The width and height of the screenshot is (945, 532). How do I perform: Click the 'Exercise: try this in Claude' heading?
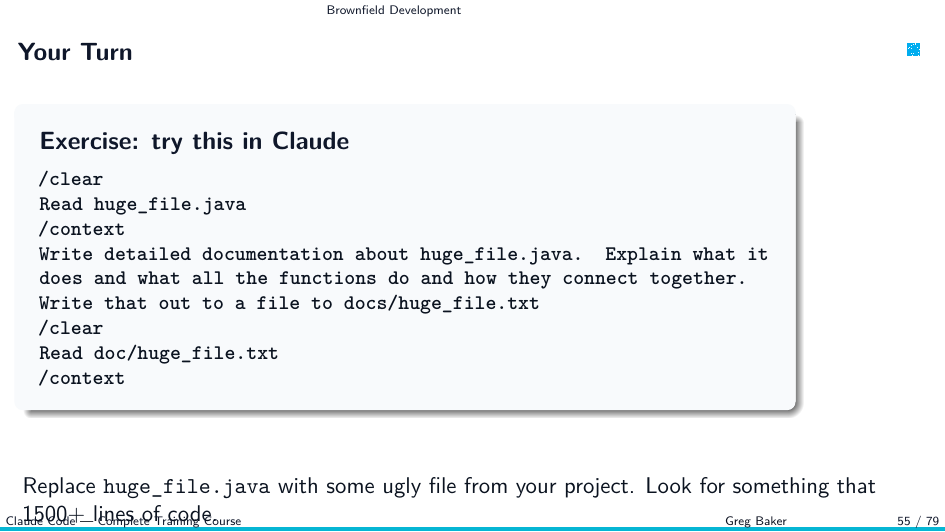[x=194, y=141]
